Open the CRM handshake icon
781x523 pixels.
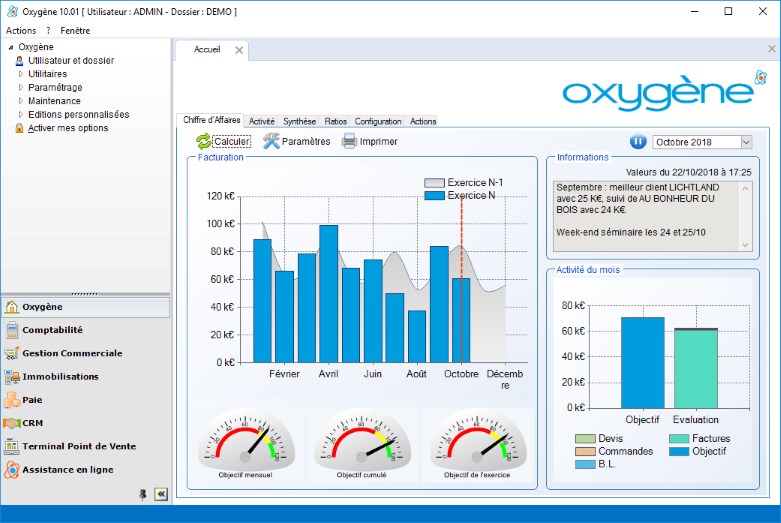(11, 423)
